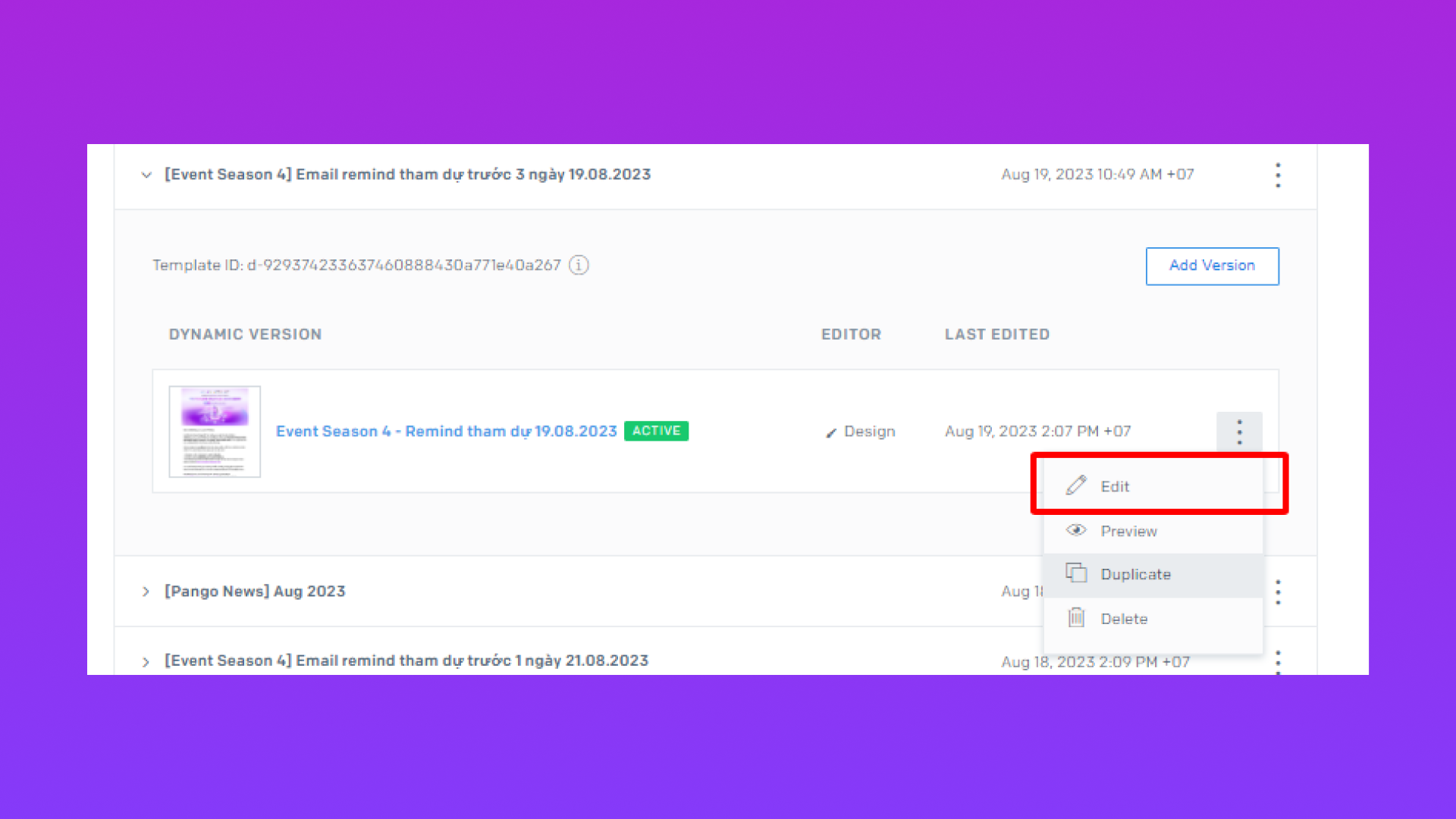Click active version's three-dot actions button
1456x819 pixels.
tap(1239, 432)
